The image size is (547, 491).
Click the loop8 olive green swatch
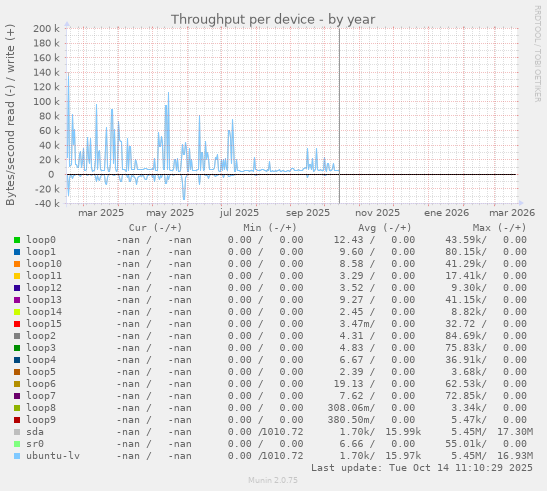[17, 408]
